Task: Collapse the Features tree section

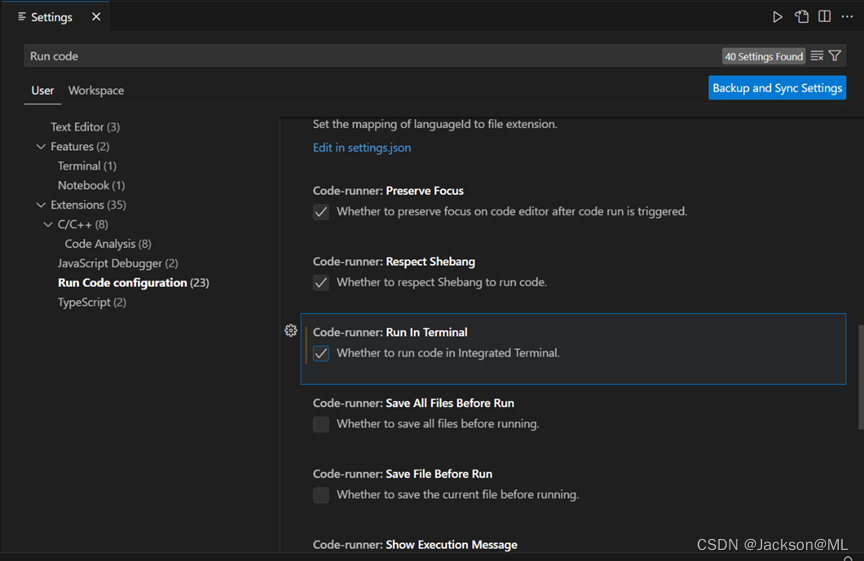Action: click(x=41, y=147)
